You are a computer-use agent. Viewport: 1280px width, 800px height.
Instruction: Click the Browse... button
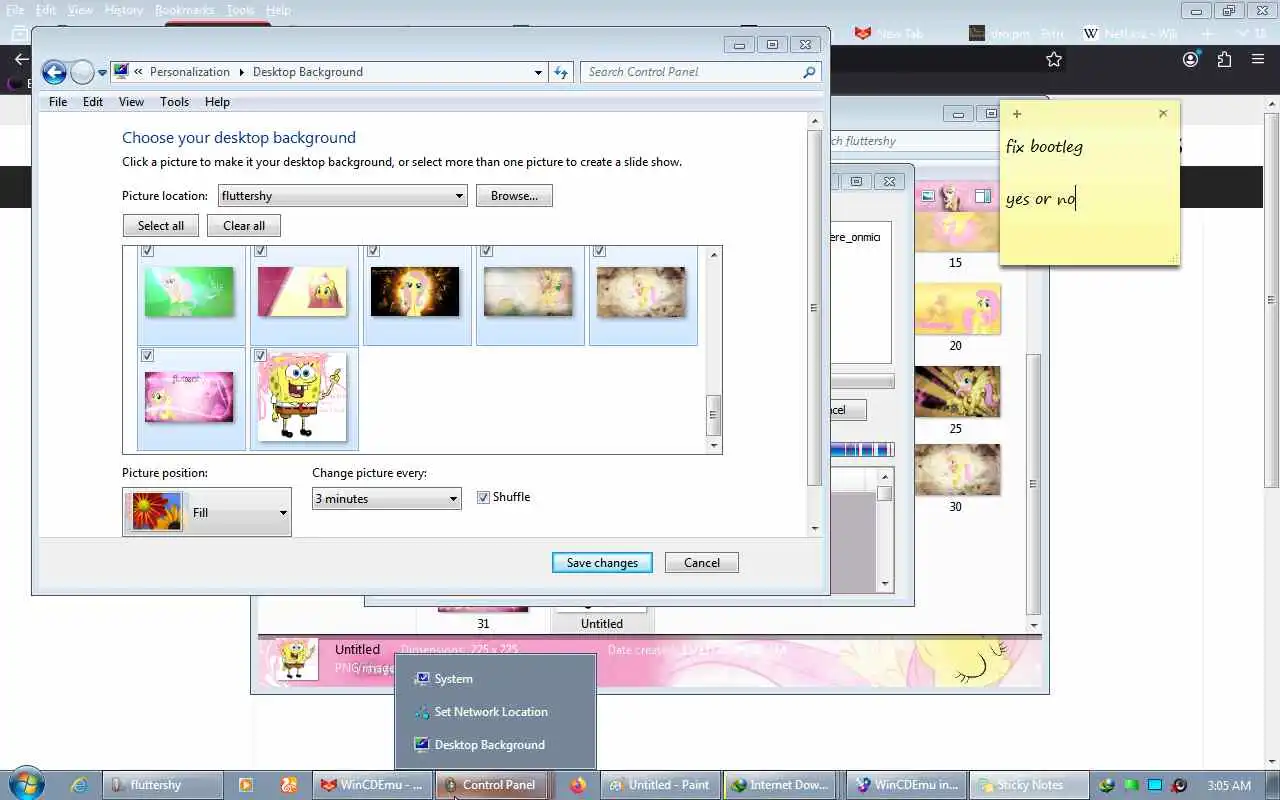point(514,196)
